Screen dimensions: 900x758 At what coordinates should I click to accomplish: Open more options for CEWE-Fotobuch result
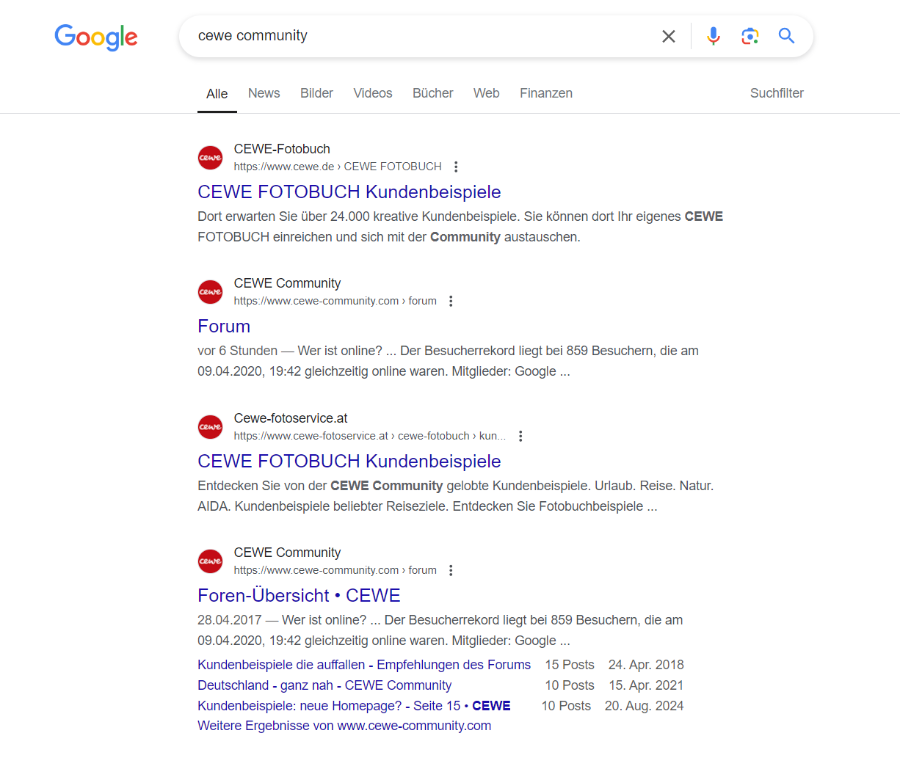[x=456, y=167]
